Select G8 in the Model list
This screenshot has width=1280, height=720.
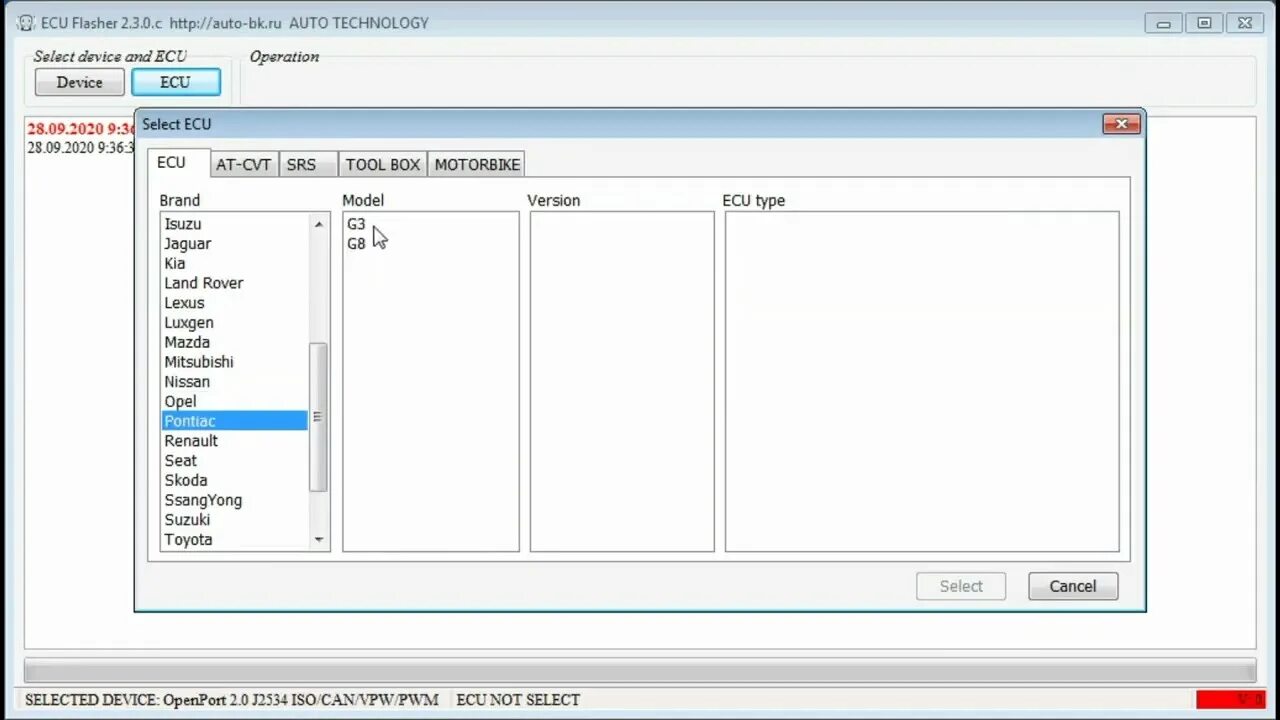(x=356, y=243)
